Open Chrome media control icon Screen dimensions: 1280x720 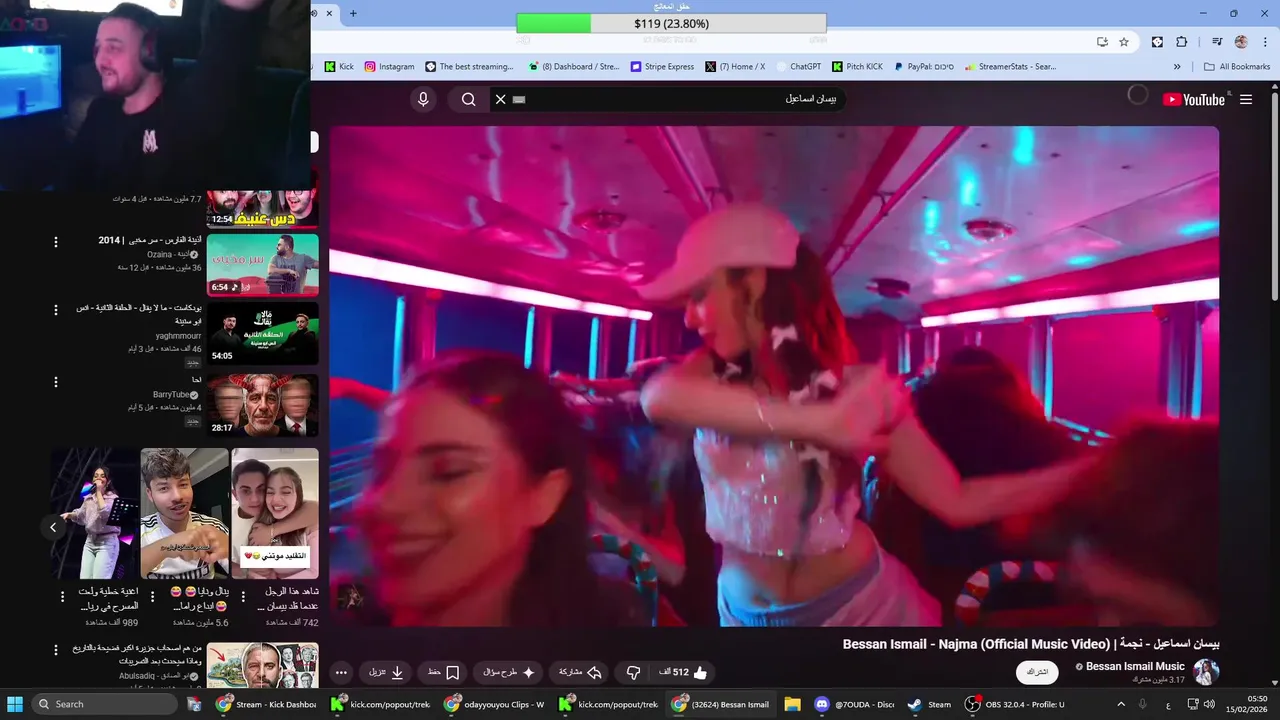pos(1217,42)
